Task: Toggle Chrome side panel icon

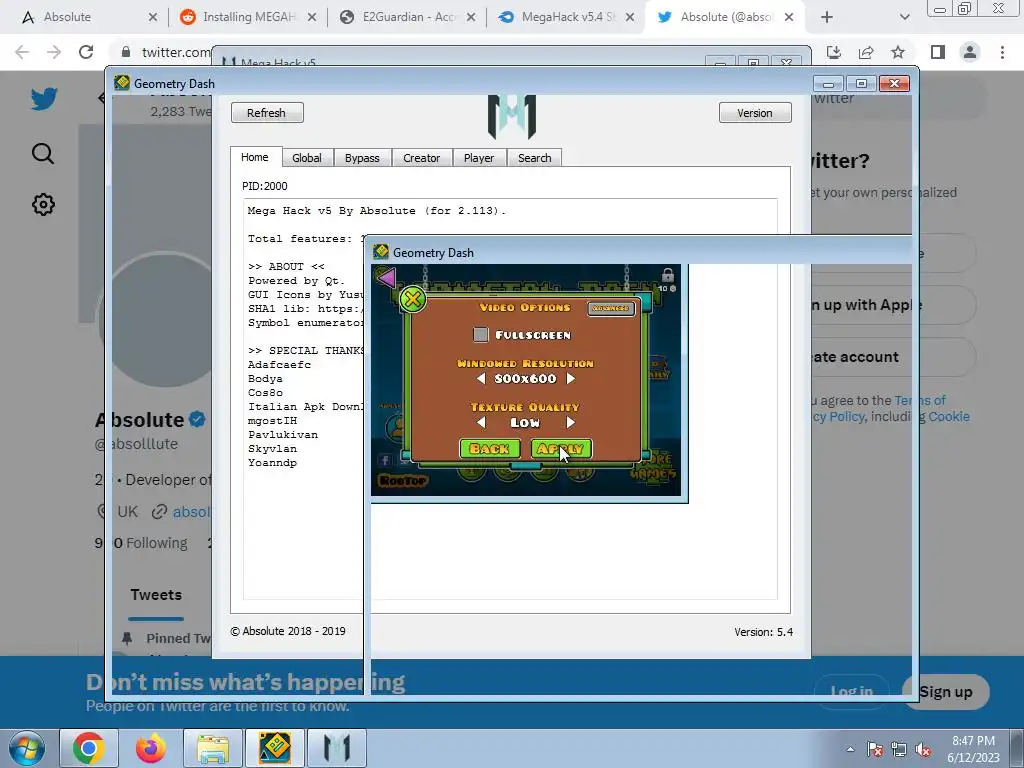Action: click(938, 52)
